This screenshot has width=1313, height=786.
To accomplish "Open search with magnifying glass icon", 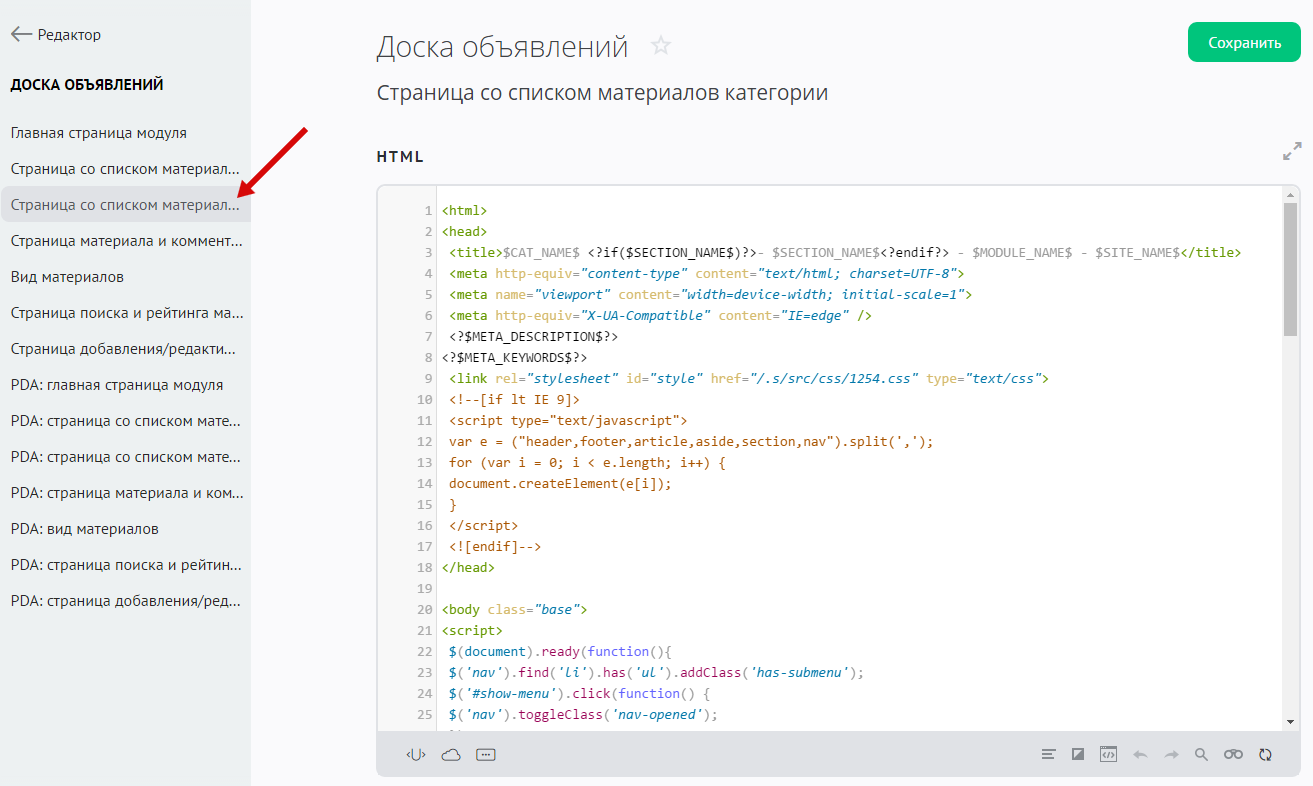I will [x=1202, y=755].
